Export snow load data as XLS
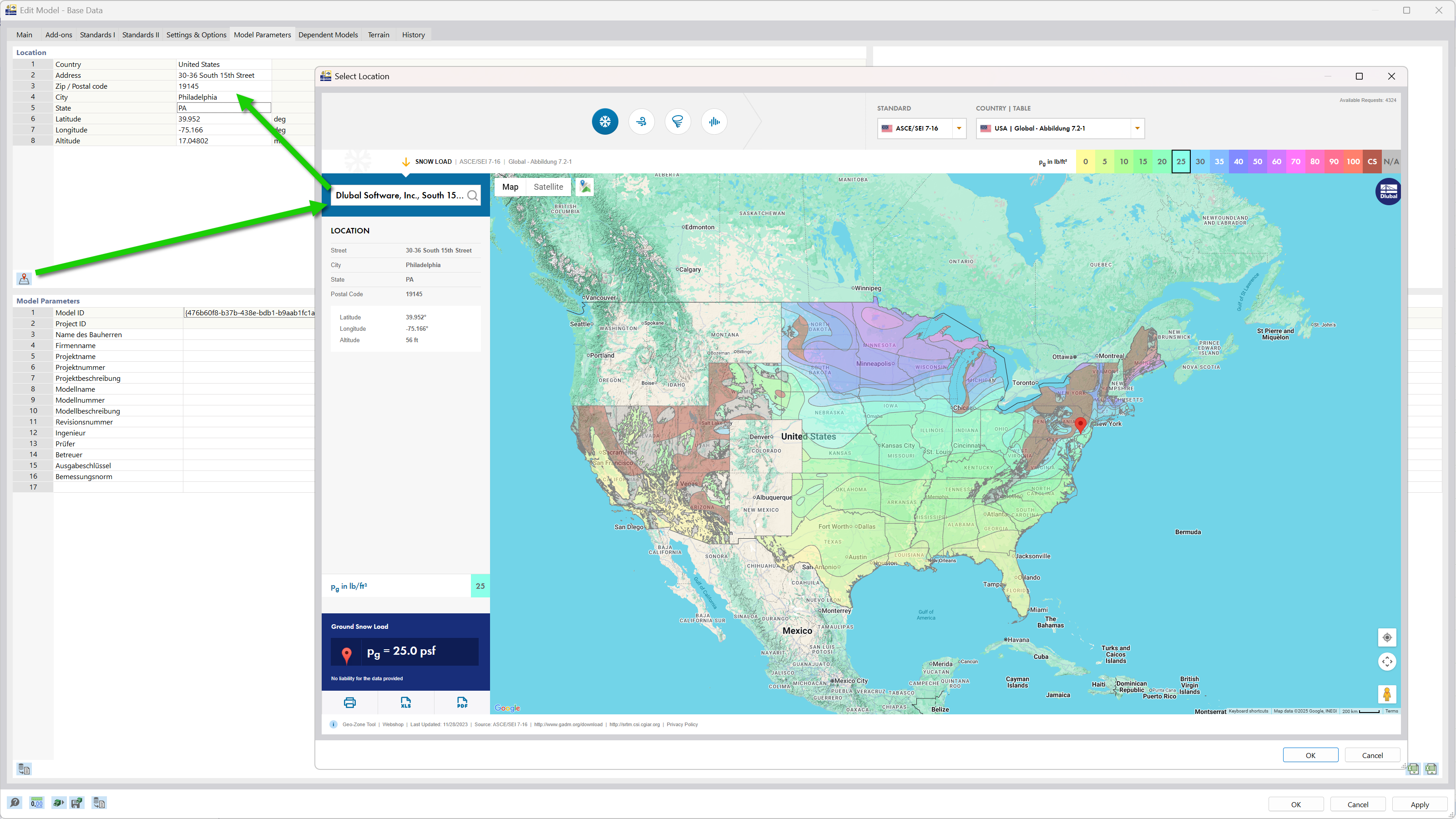The height and width of the screenshot is (819, 1456). tap(405, 703)
